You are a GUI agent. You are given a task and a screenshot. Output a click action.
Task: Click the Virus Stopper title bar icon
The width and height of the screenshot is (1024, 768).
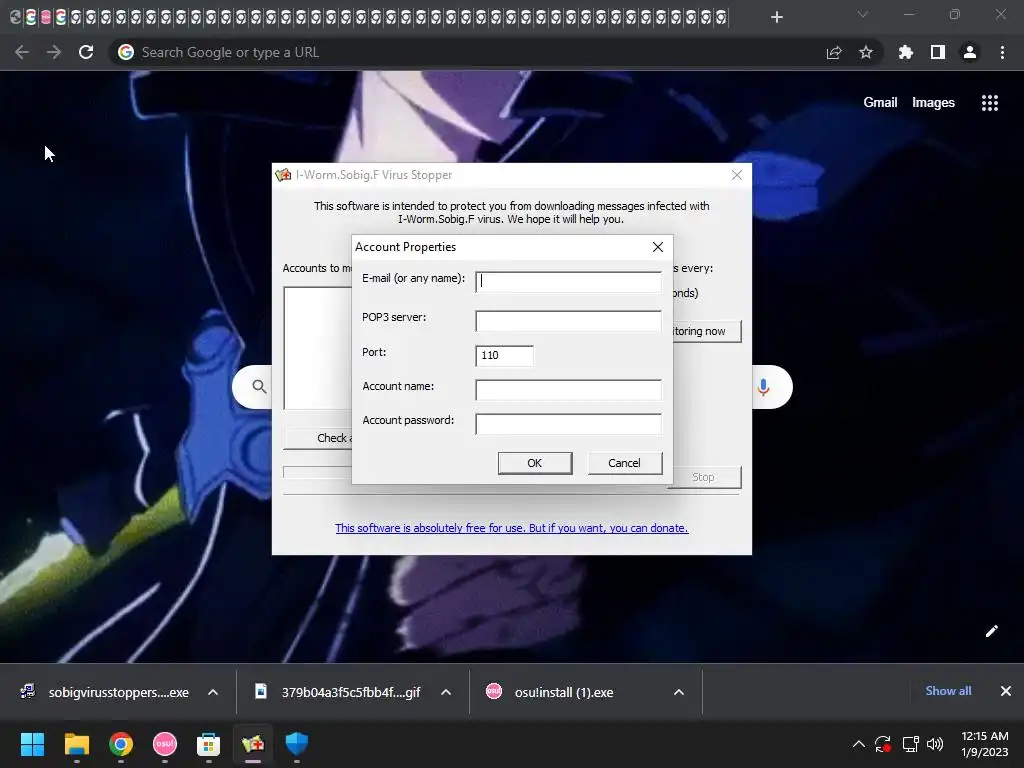tap(283, 175)
